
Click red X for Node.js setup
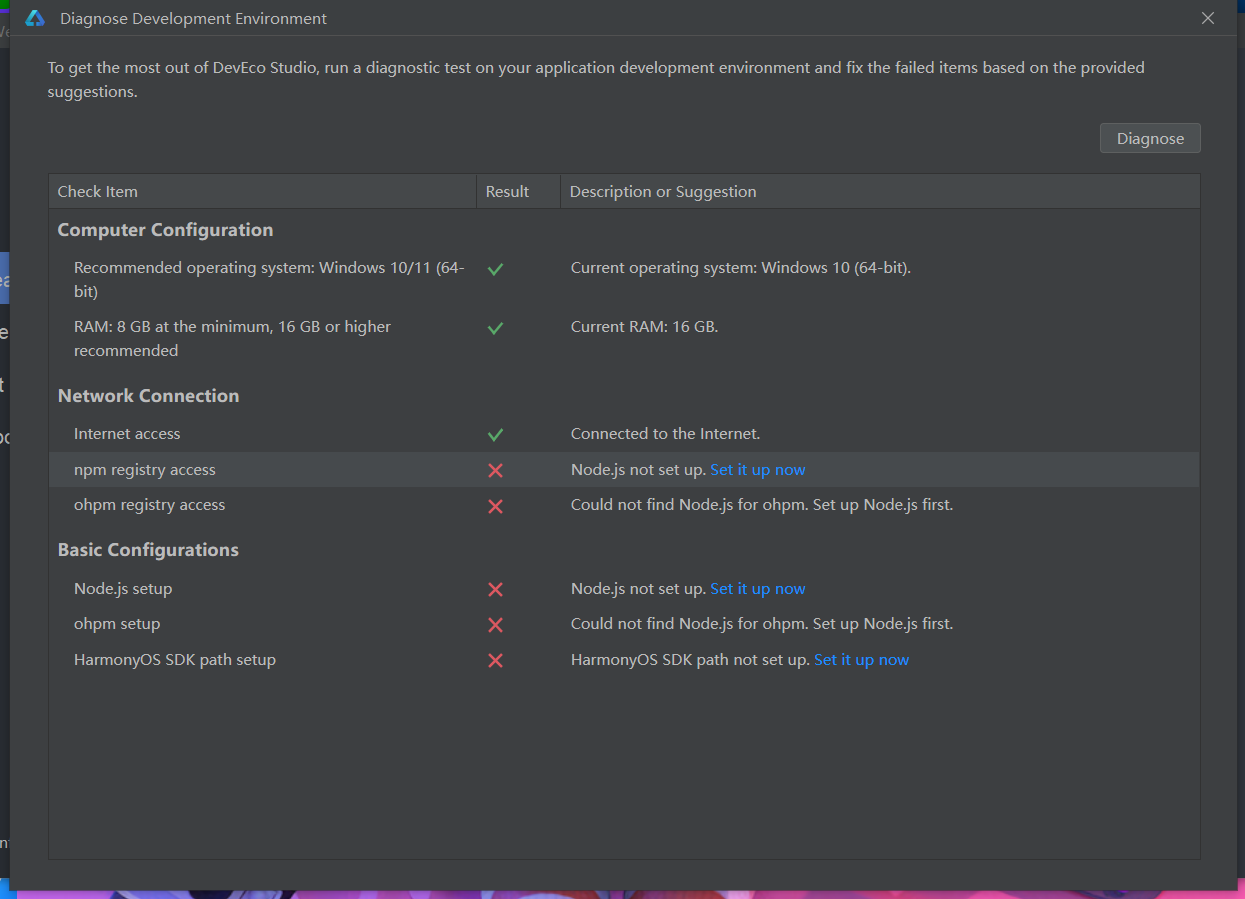pyautogui.click(x=495, y=590)
